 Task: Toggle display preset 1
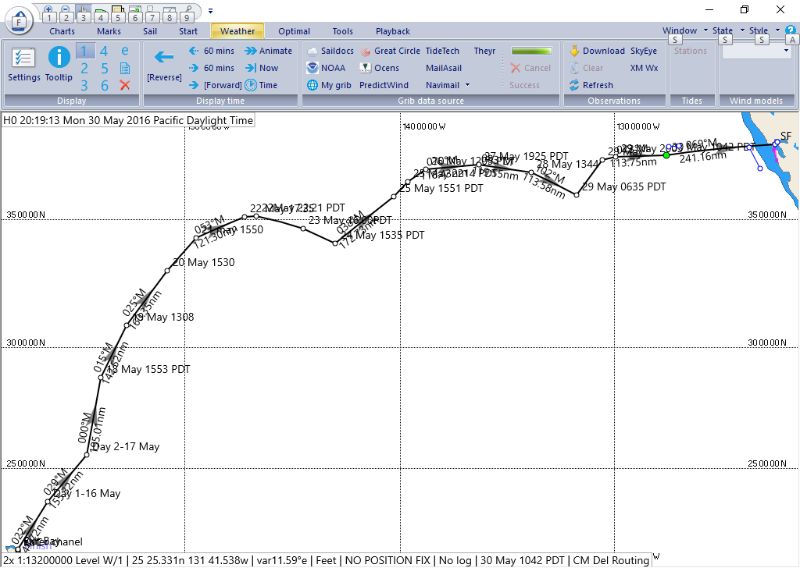[85, 51]
